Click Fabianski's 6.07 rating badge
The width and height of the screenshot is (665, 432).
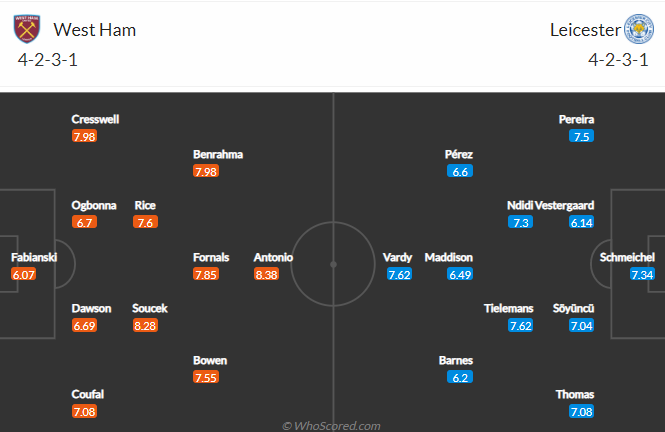[x=23, y=274]
